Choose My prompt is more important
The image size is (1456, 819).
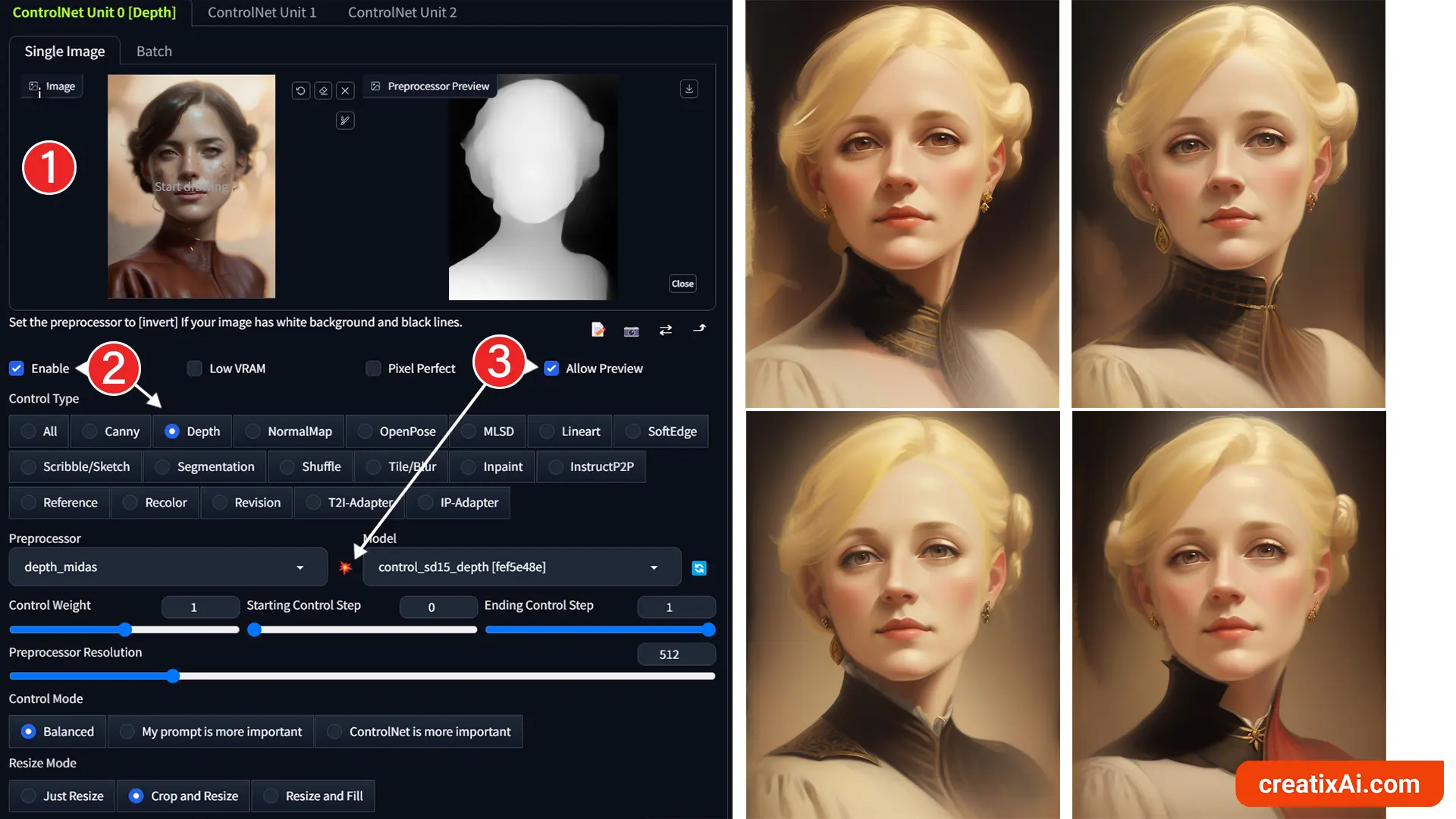[211, 732]
